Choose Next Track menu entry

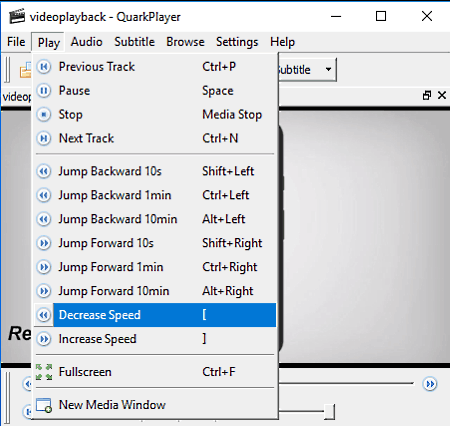click(155, 138)
